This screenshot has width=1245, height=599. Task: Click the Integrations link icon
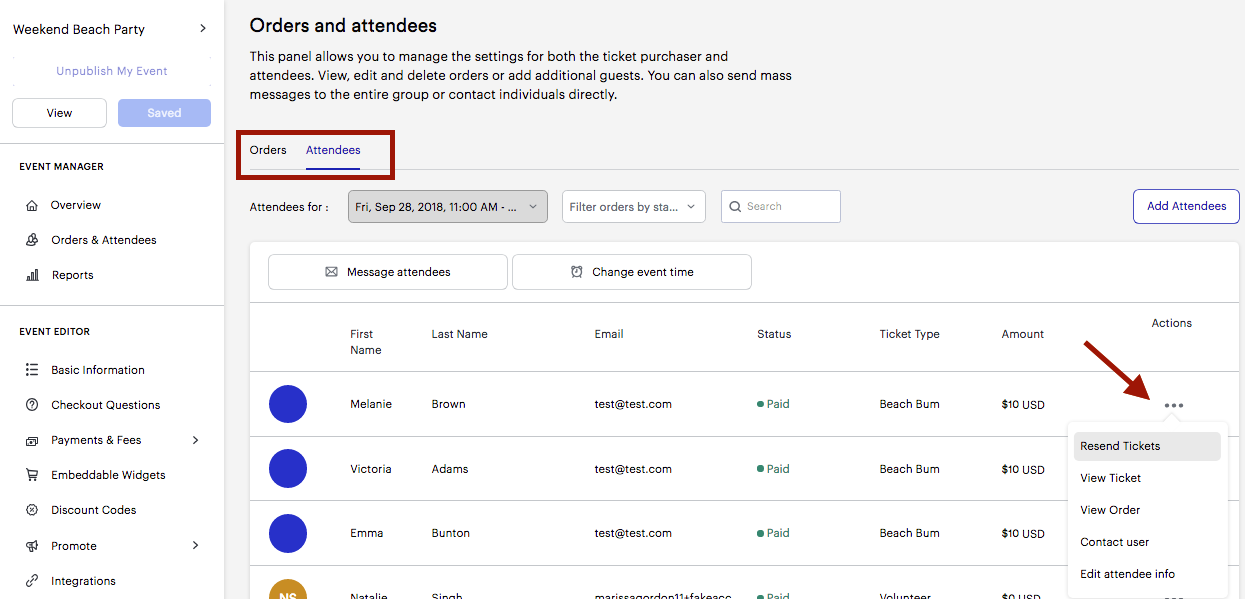pyautogui.click(x=32, y=581)
